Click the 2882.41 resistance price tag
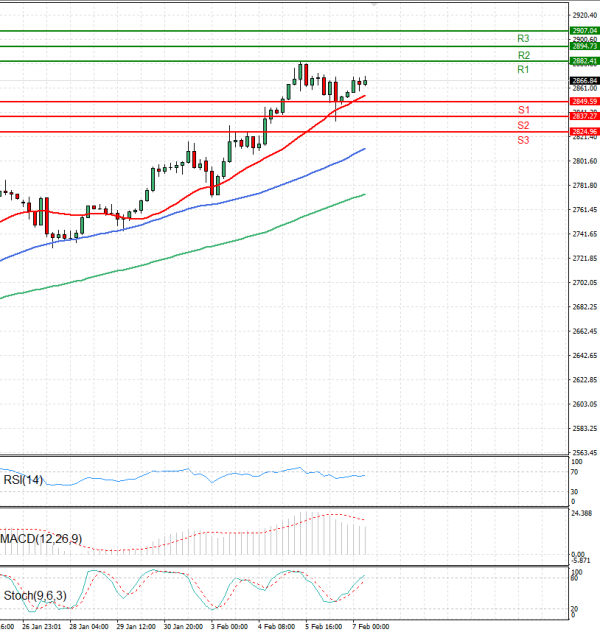 (584, 61)
